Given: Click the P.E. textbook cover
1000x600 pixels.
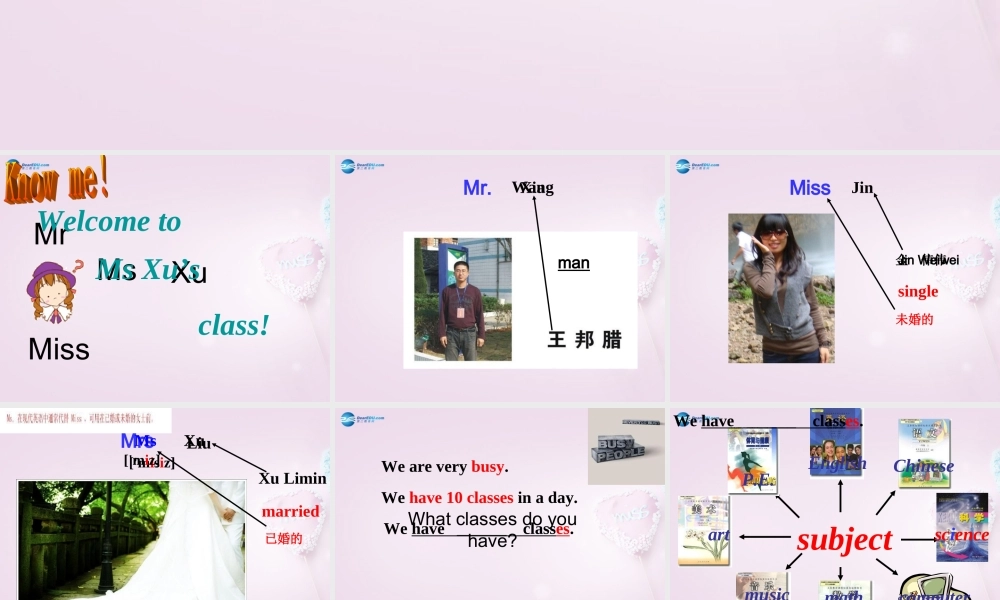Looking at the screenshot, I should pos(752,461).
